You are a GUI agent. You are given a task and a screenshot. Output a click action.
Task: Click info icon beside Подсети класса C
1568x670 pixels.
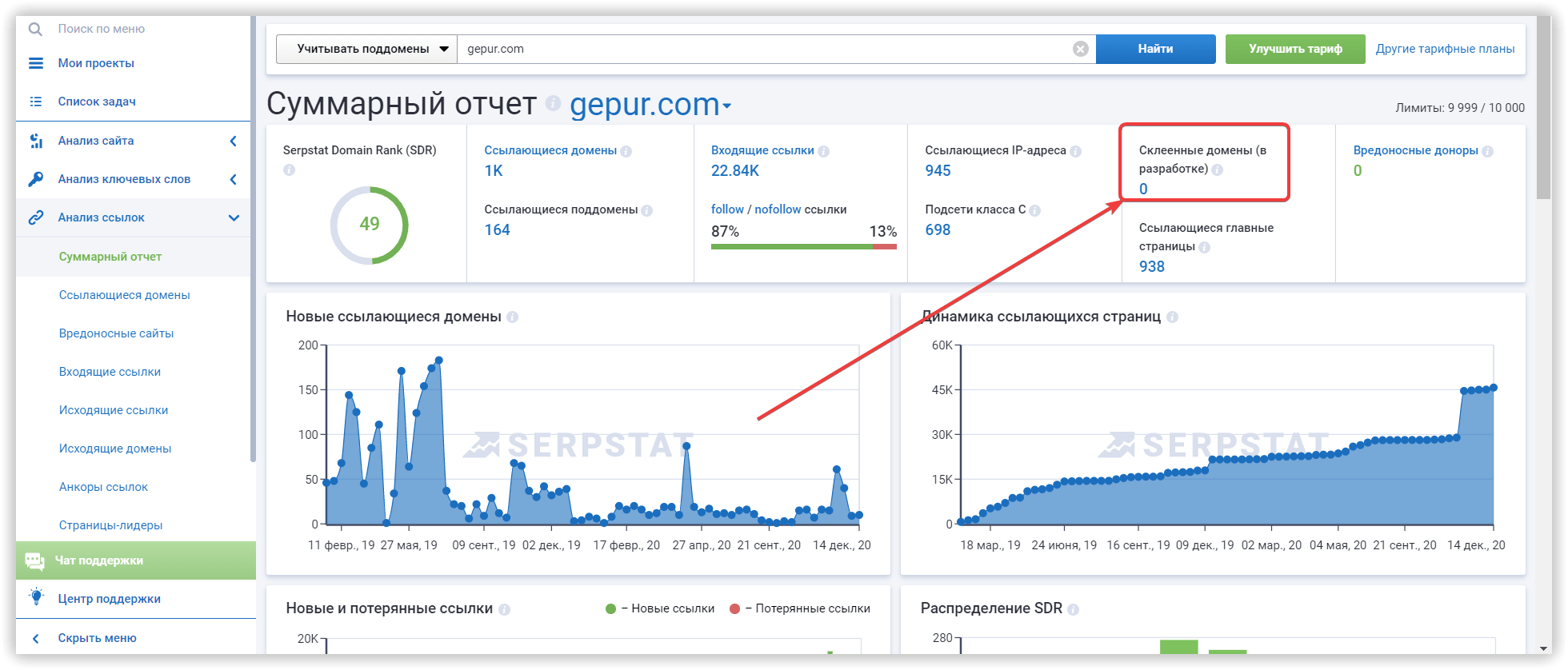point(1035,210)
